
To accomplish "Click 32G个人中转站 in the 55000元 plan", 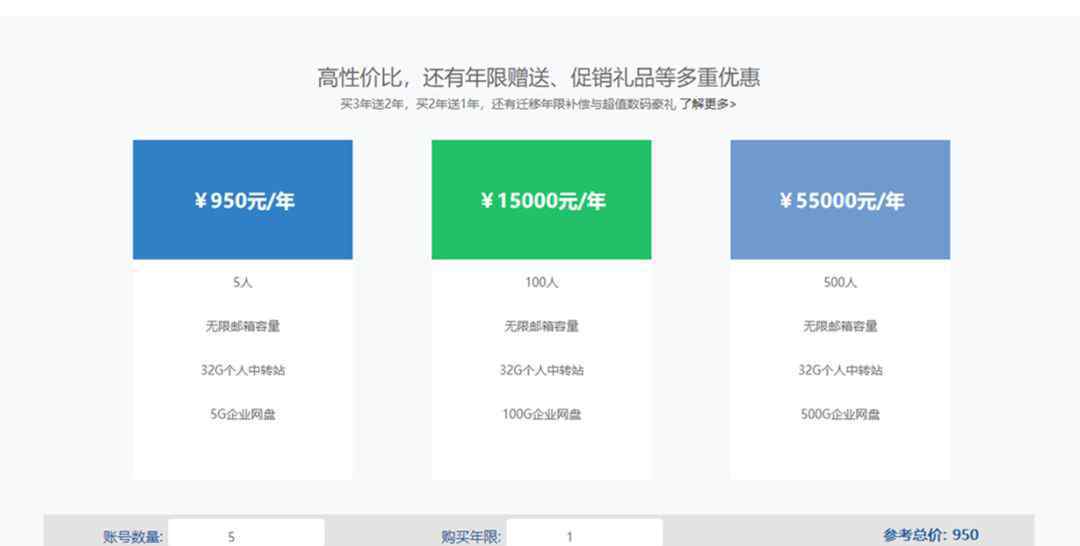I will (840, 370).
